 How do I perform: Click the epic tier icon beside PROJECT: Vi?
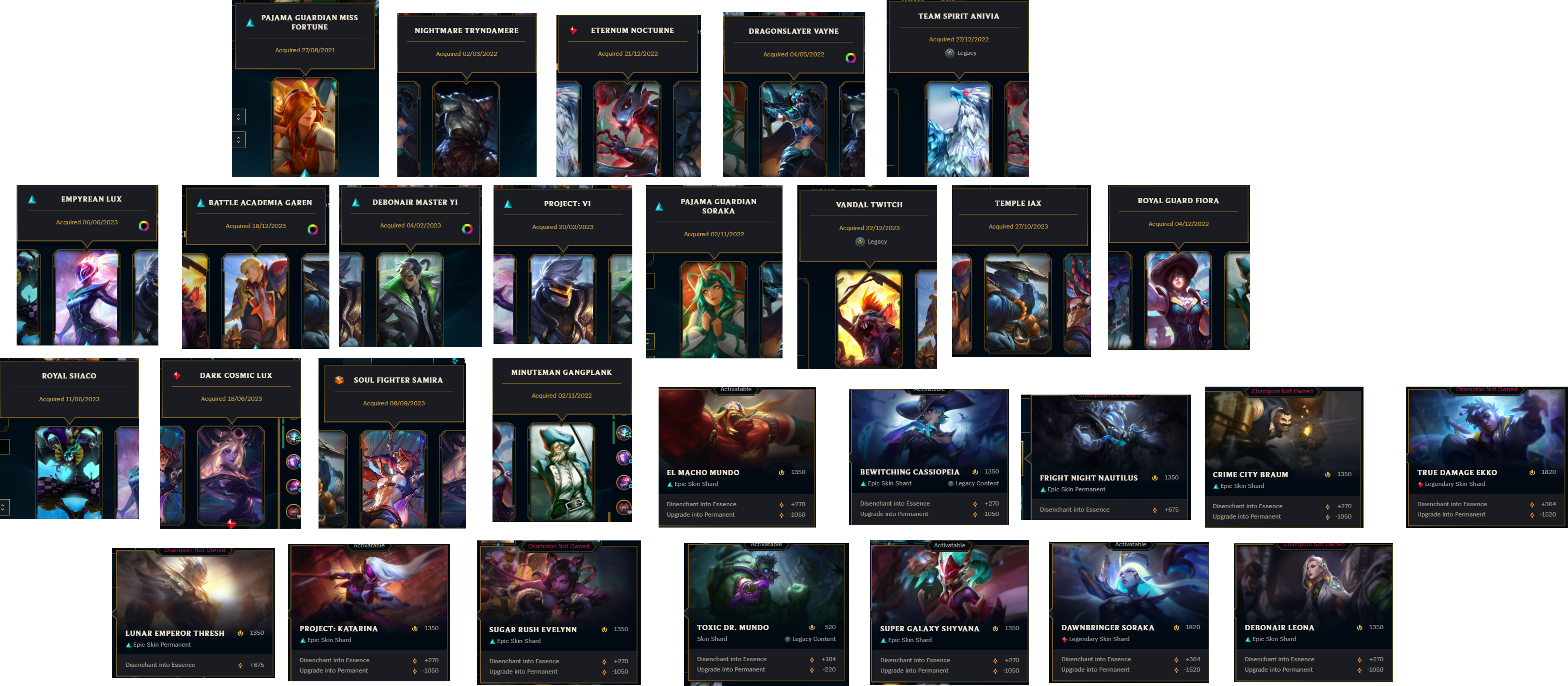pos(508,204)
